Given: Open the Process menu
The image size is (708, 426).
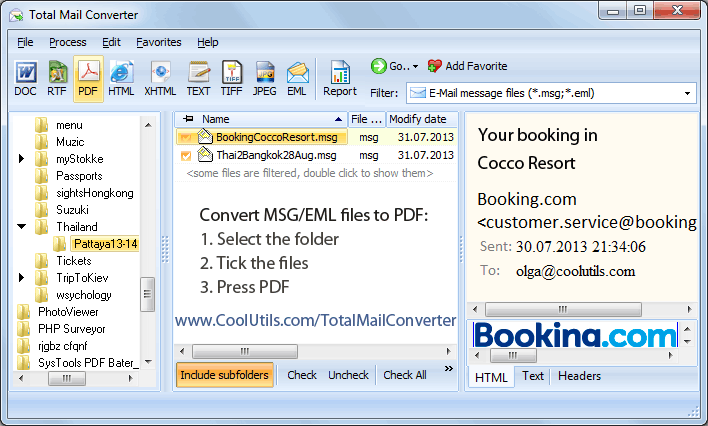Looking at the screenshot, I should (68, 42).
